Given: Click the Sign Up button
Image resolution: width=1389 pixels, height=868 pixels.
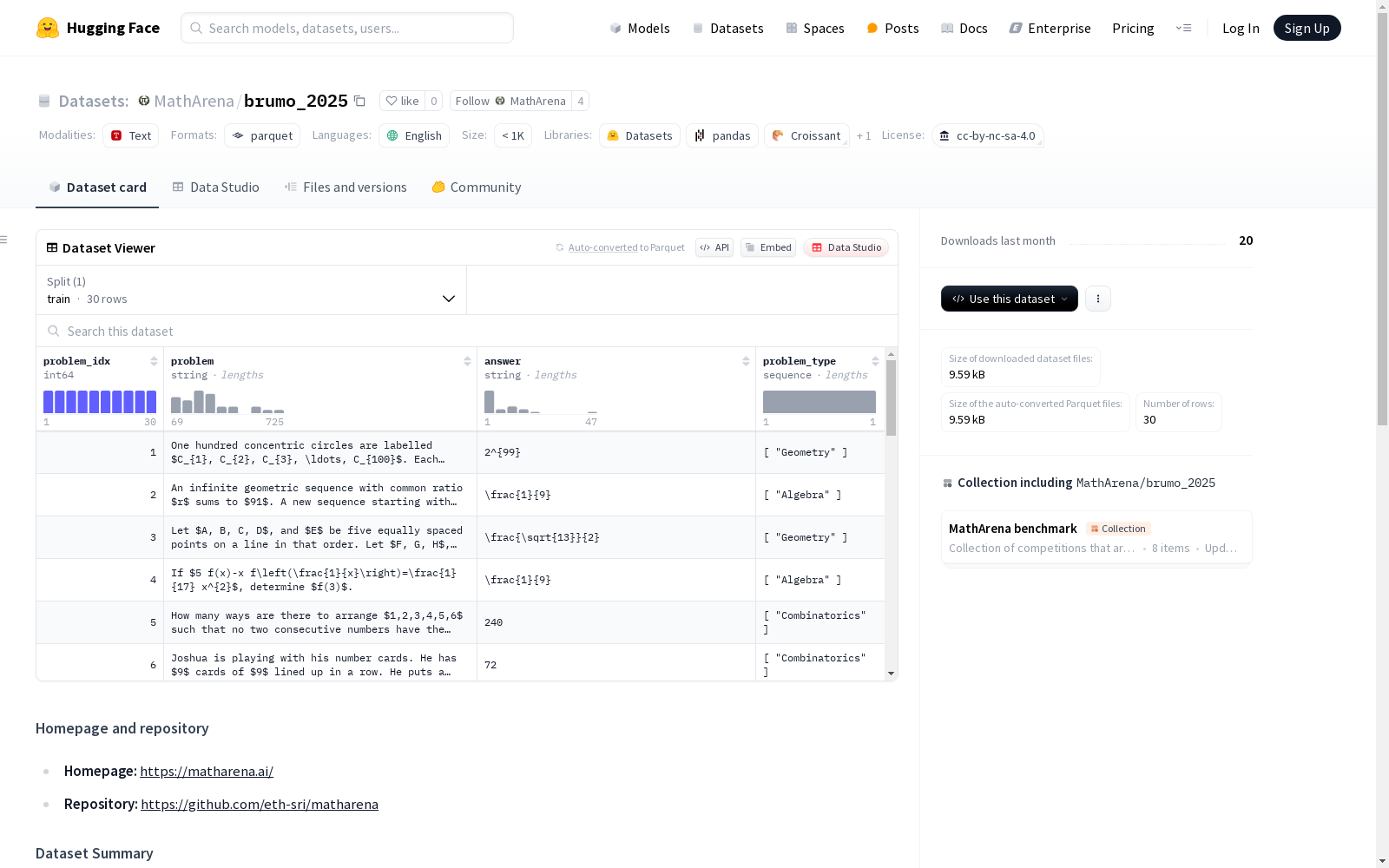Looking at the screenshot, I should pyautogui.click(x=1307, y=28).
